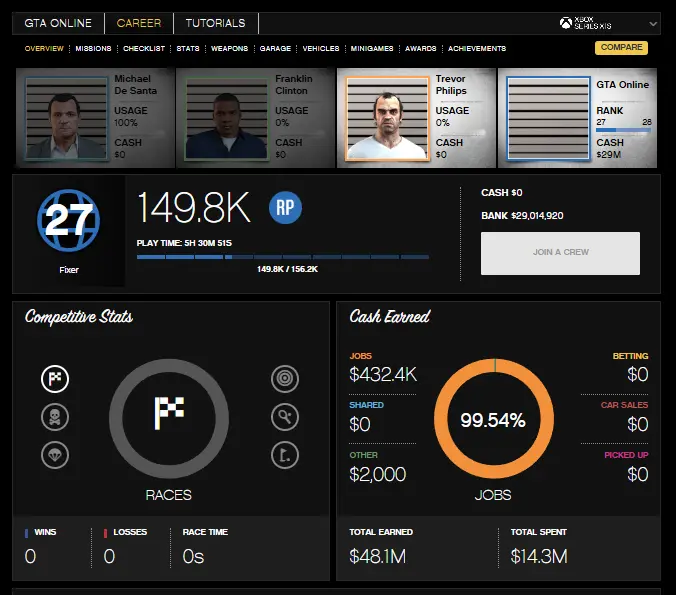
Task: Go to the Checklist section
Action: pos(144,48)
